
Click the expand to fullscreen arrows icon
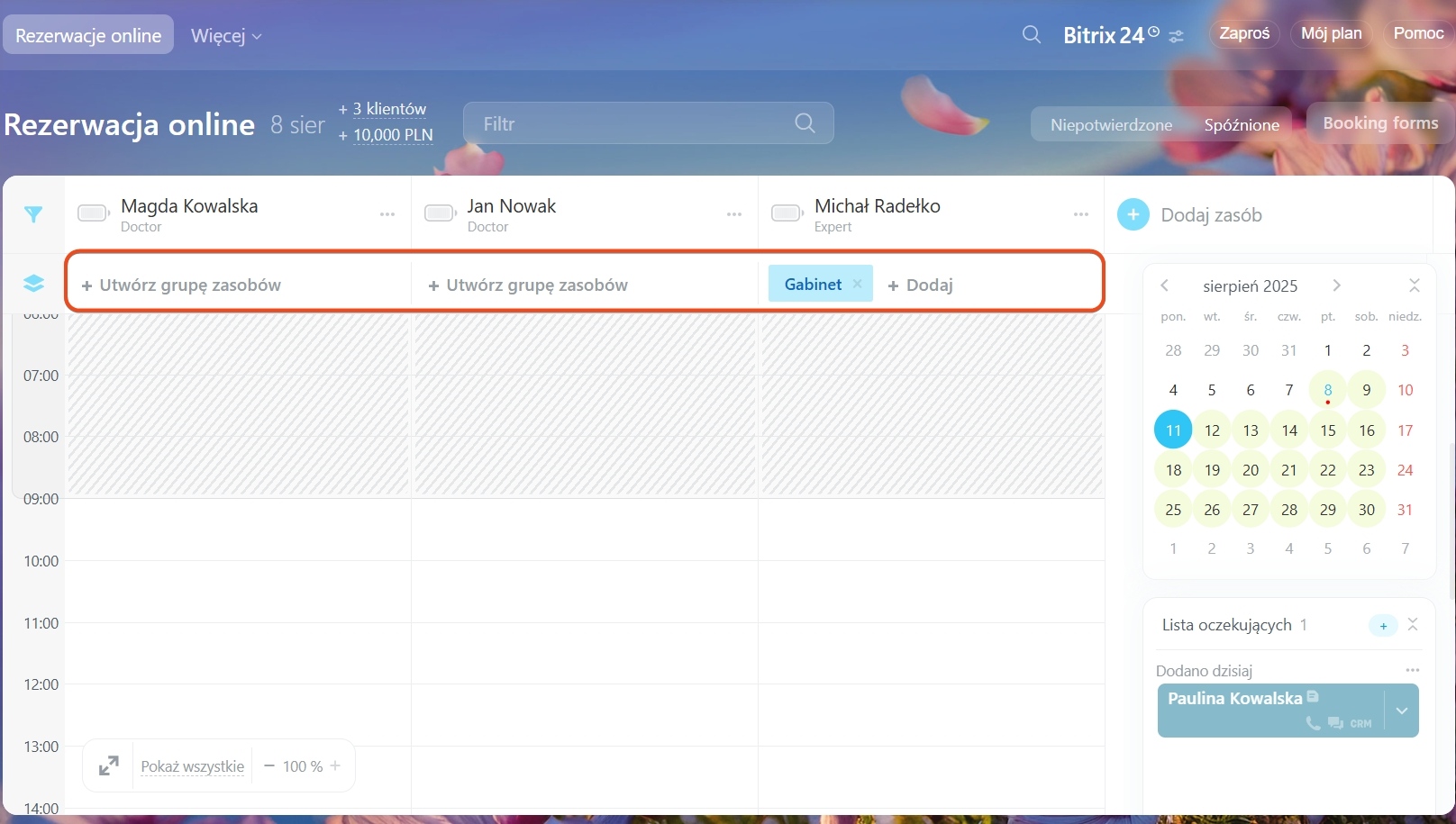pyautogui.click(x=108, y=765)
